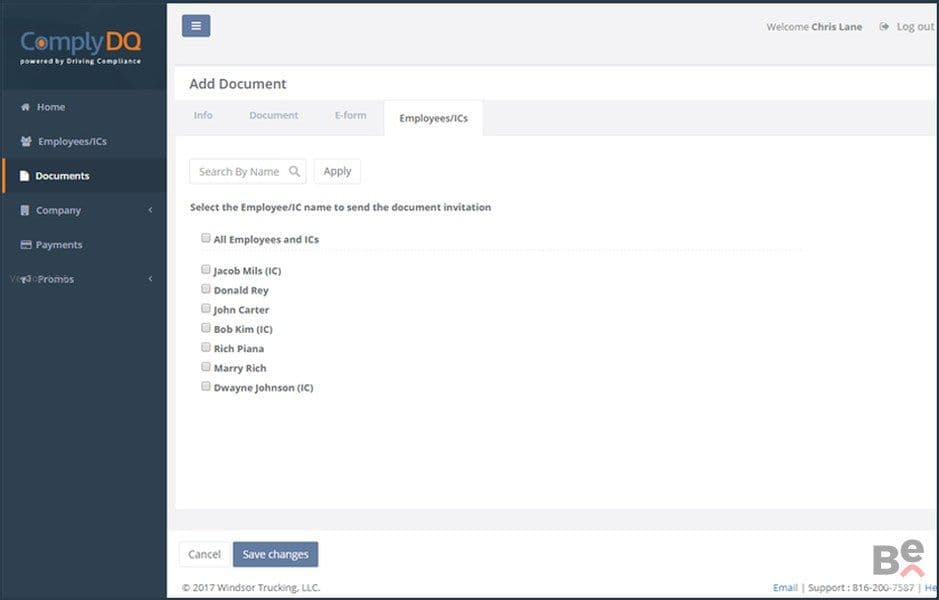Go to the E-form tab
This screenshot has width=939, height=600.
click(x=350, y=115)
